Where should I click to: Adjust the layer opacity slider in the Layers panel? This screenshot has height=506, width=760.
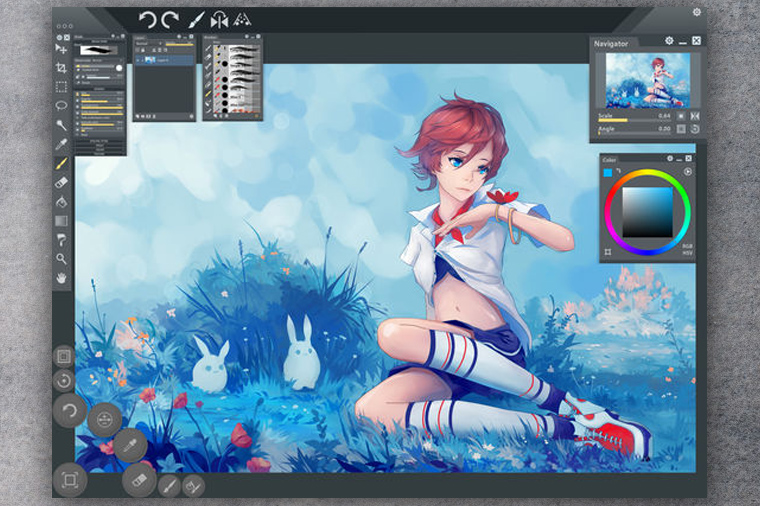pos(179,44)
